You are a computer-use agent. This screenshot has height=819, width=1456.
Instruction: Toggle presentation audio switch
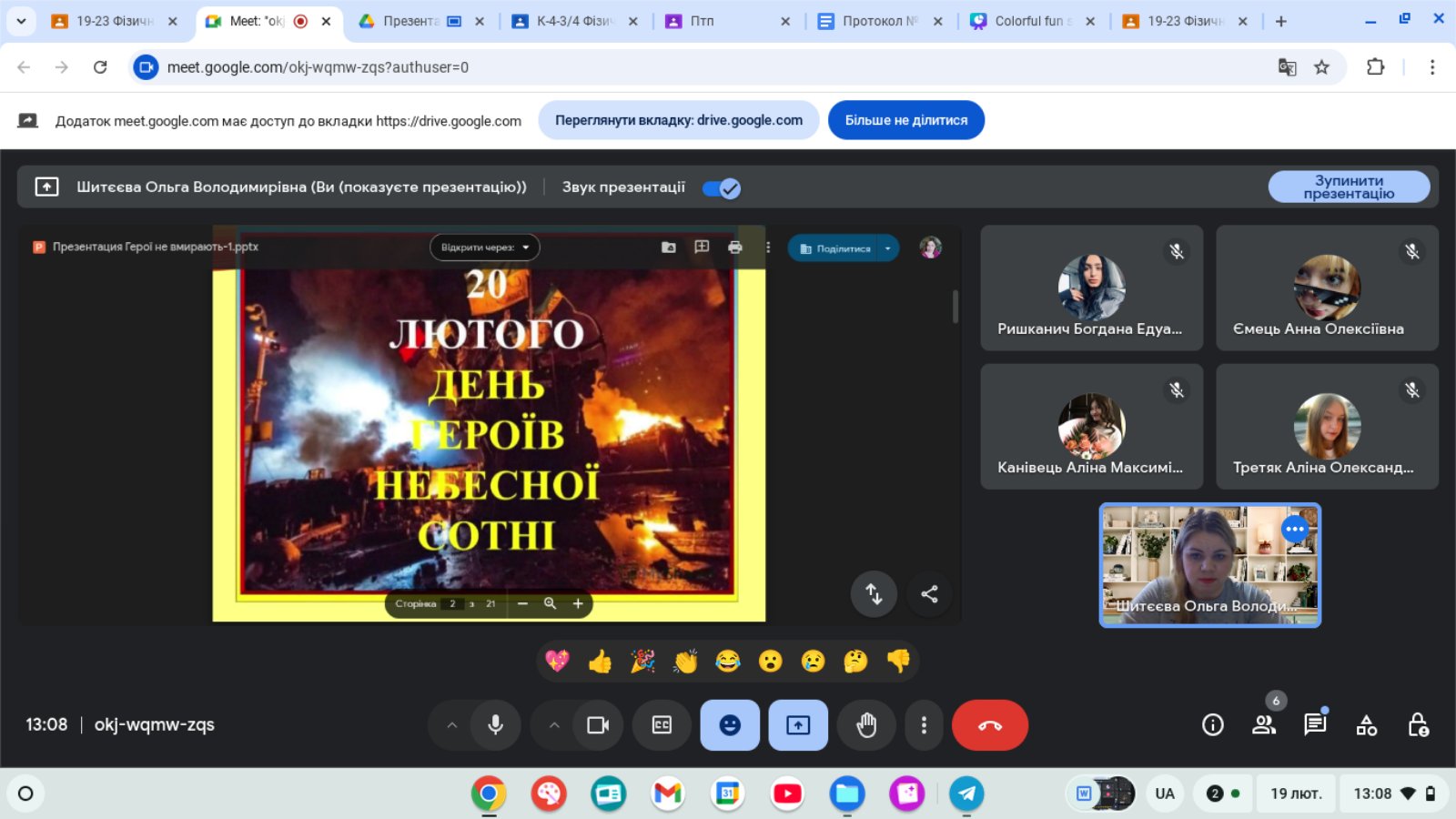pos(722,188)
